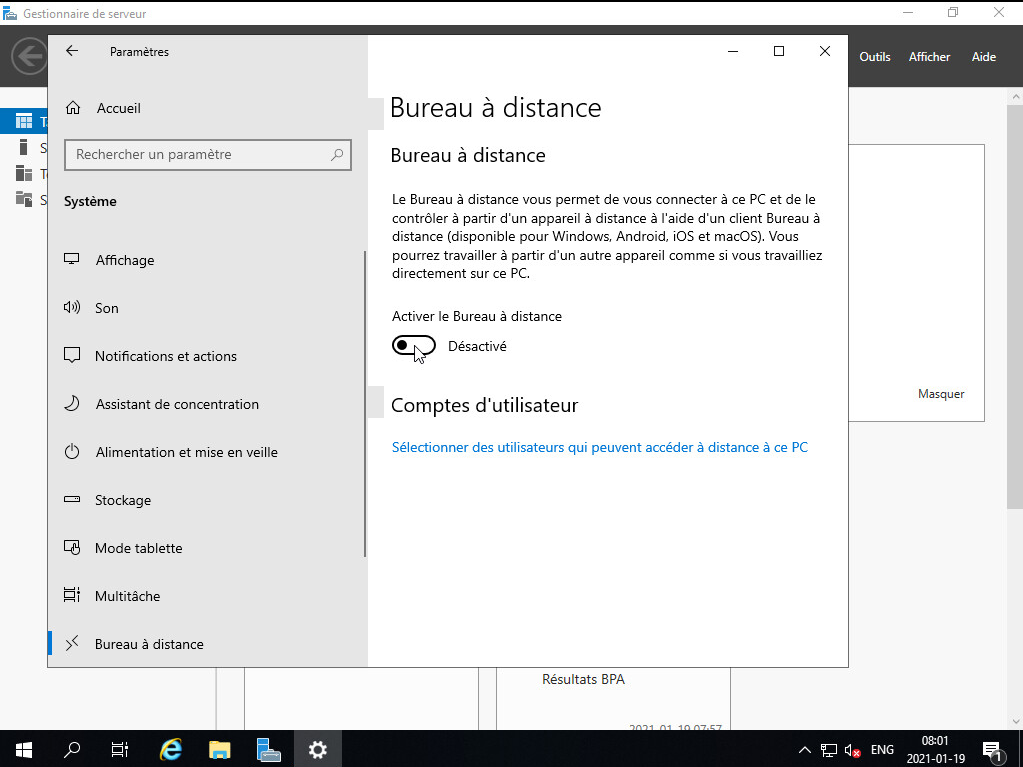Open the Afficher menu in Server Manager
Screen dimensions: 1023x767
[929, 57]
